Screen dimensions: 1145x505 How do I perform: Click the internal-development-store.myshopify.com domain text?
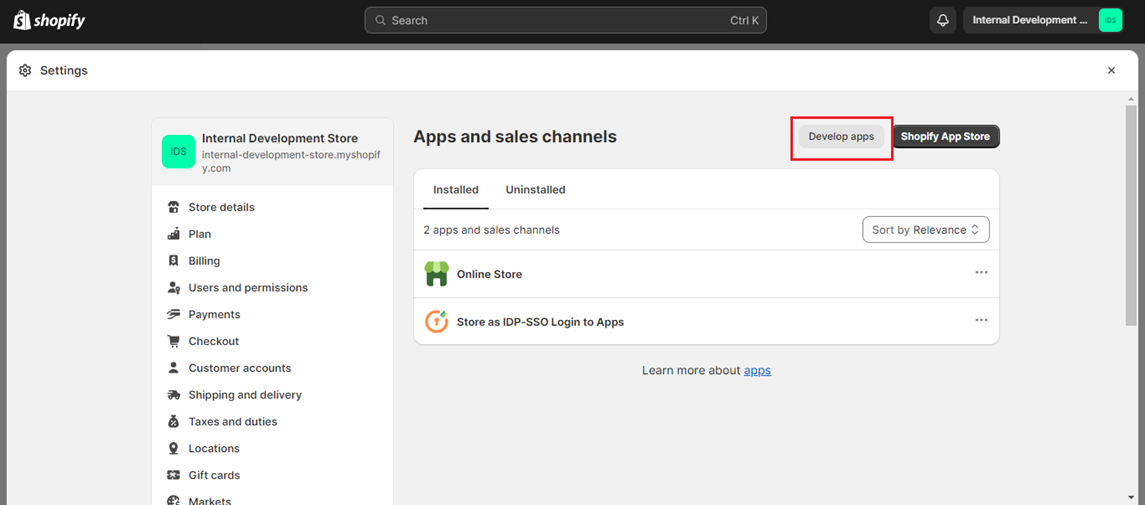click(293, 161)
